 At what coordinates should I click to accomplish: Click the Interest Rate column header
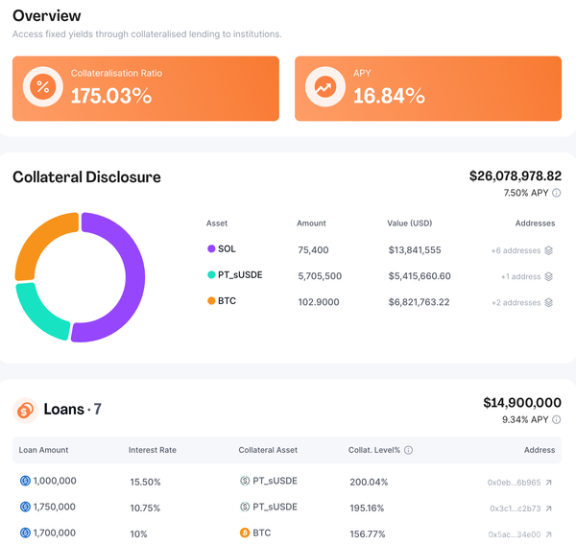tap(152, 450)
